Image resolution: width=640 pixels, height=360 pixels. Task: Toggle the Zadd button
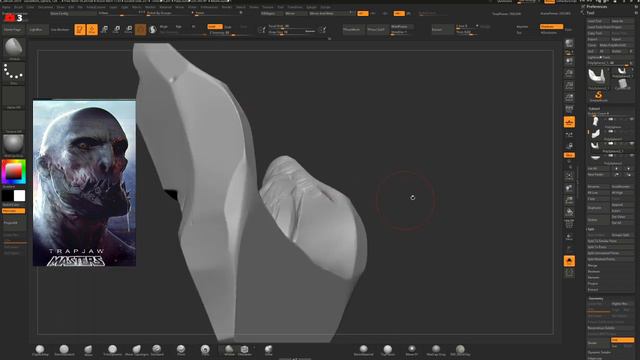214,27
